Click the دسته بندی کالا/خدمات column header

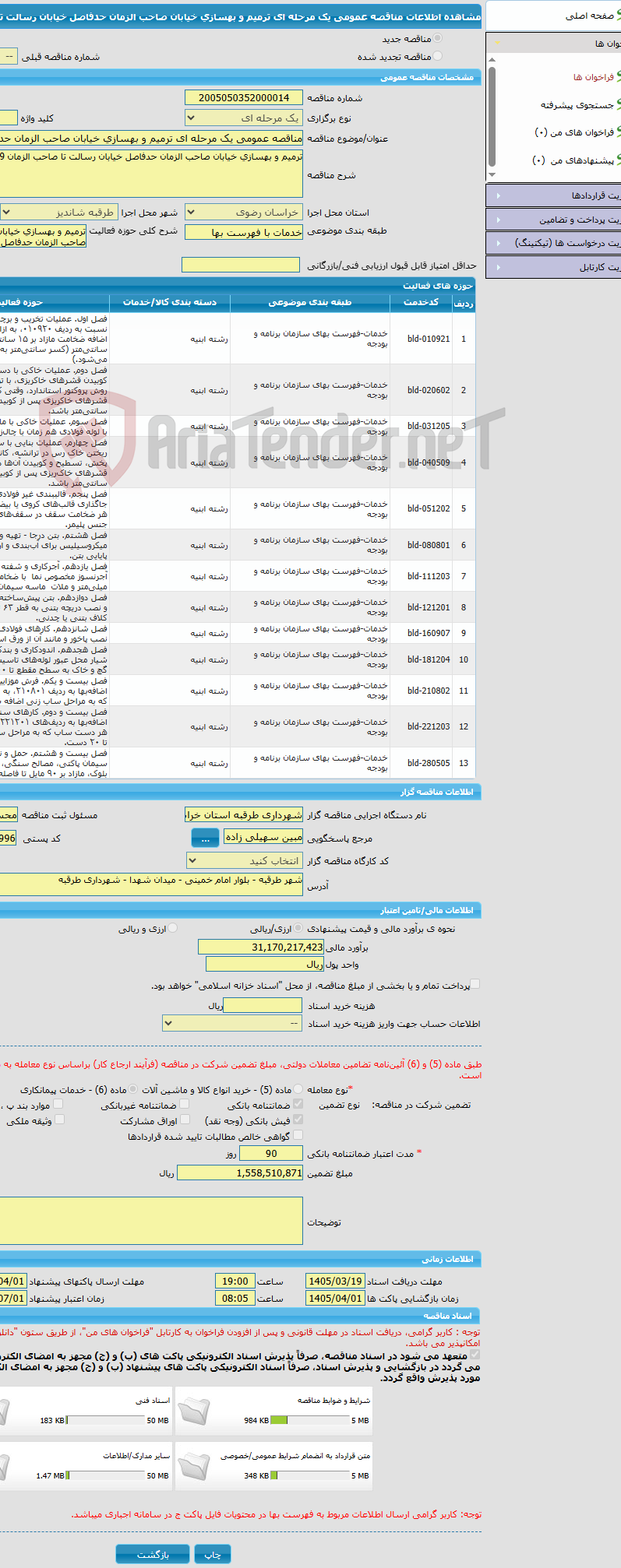[x=170, y=302]
